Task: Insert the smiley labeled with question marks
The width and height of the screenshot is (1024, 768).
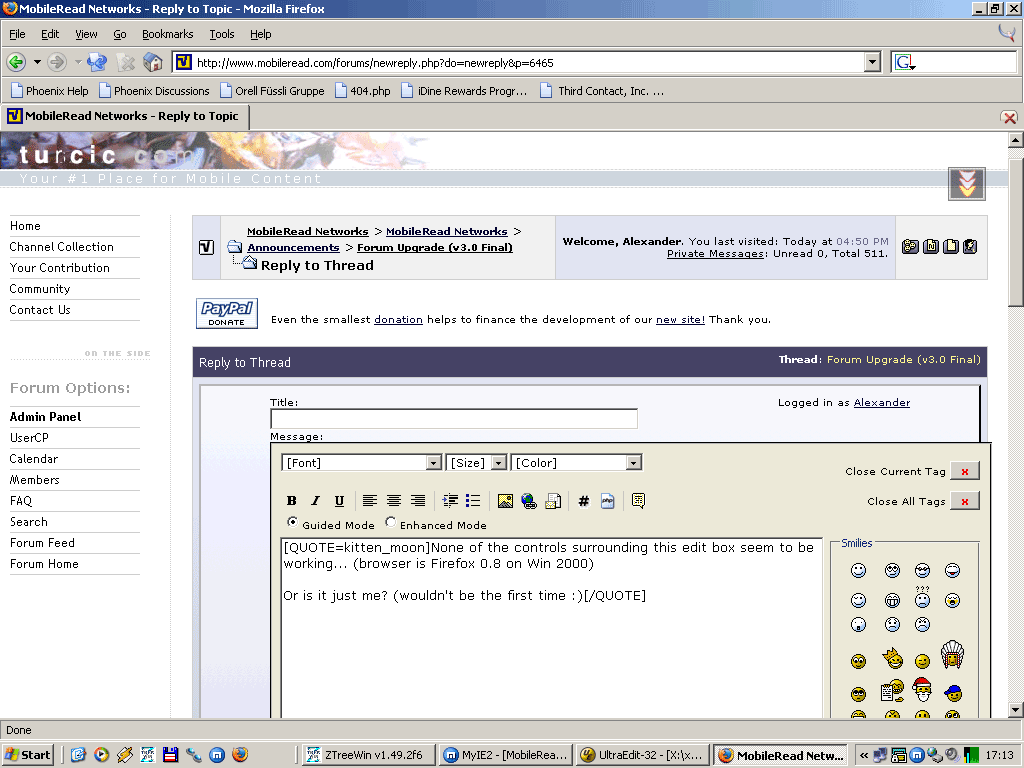Action: pyautogui.click(x=922, y=598)
